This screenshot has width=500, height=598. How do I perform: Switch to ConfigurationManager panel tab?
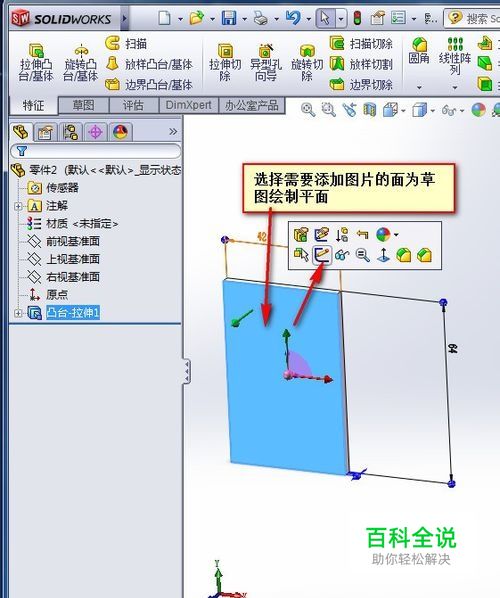coord(70,132)
